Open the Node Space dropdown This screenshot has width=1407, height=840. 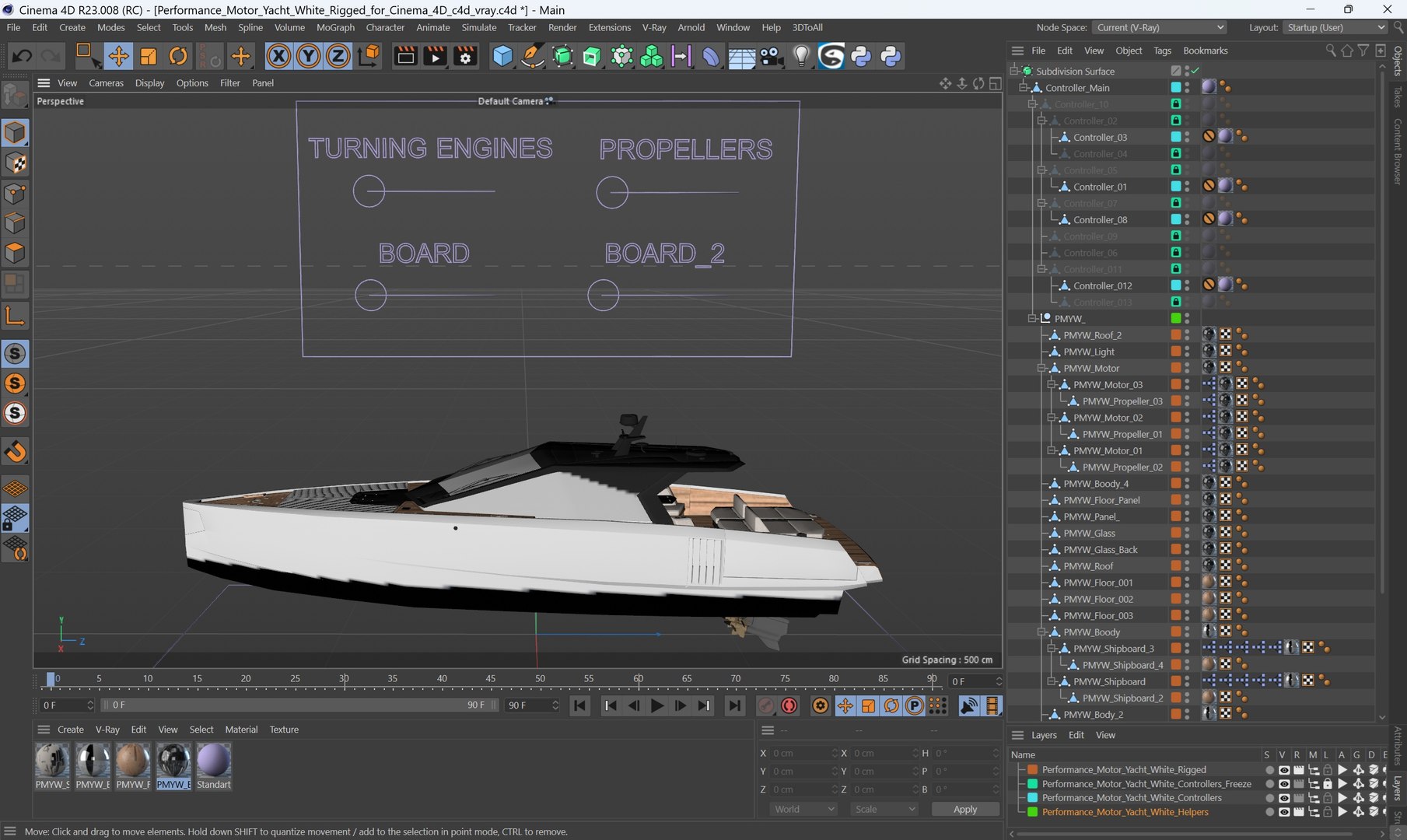pos(1160,27)
